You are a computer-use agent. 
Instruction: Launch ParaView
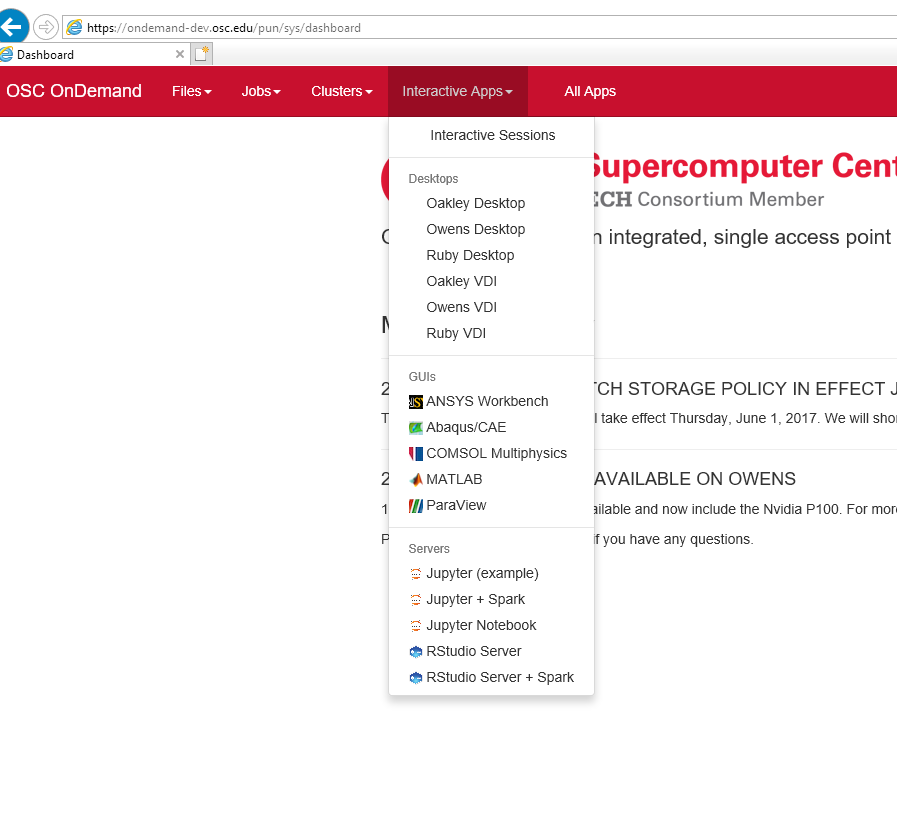pyautogui.click(x=454, y=505)
